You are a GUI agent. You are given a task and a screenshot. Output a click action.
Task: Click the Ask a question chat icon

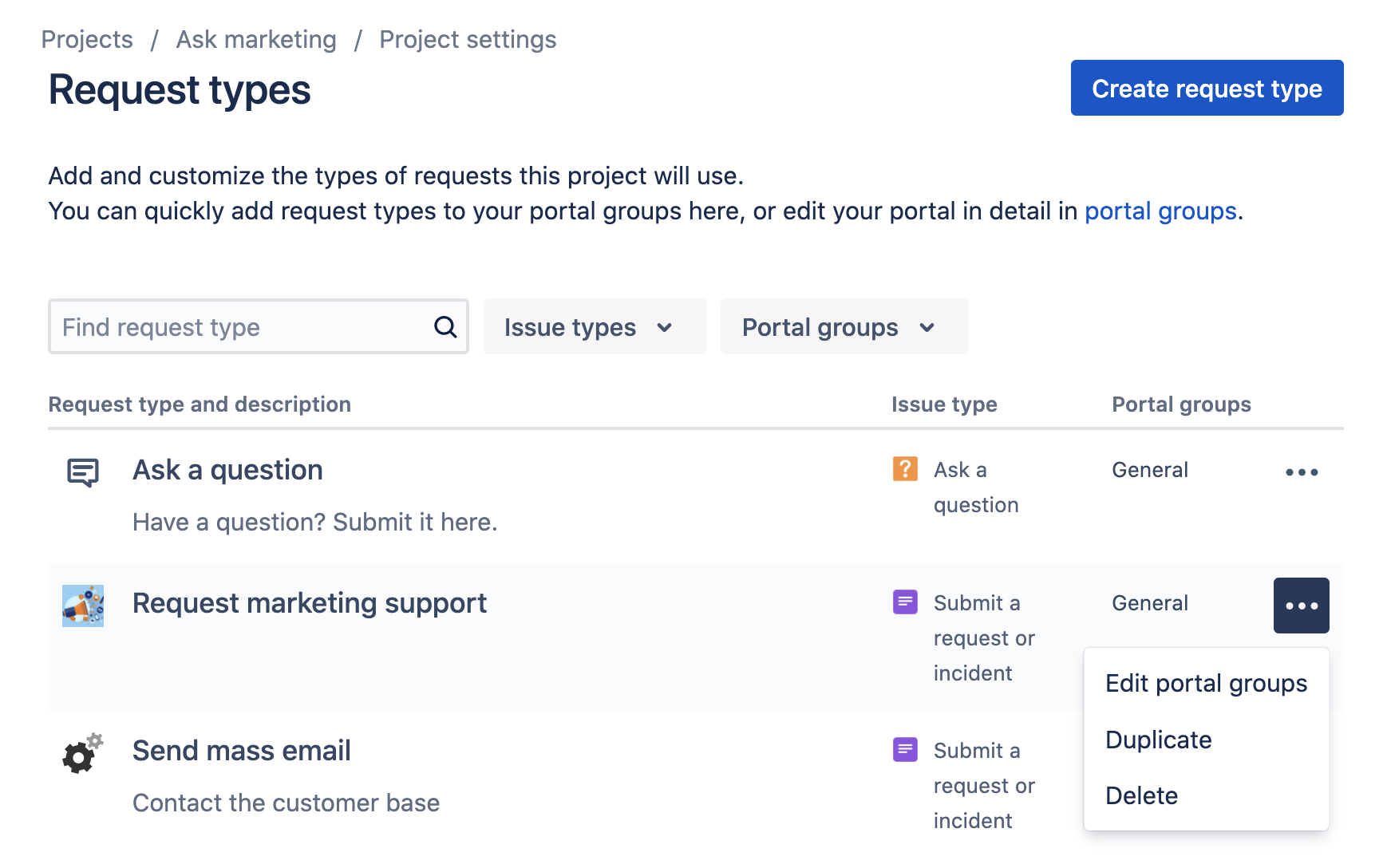click(x=83, y=472)
